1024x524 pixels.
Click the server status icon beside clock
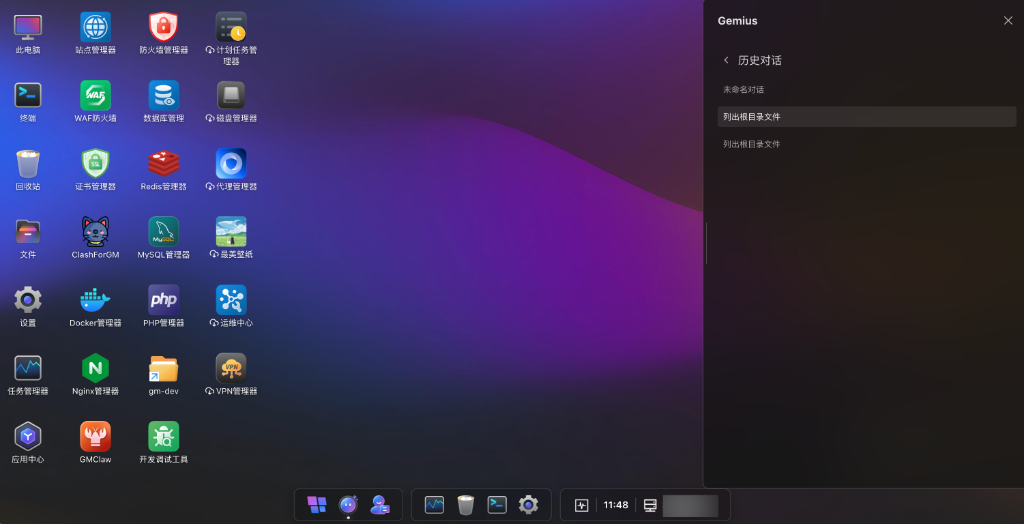pos(650,505)
